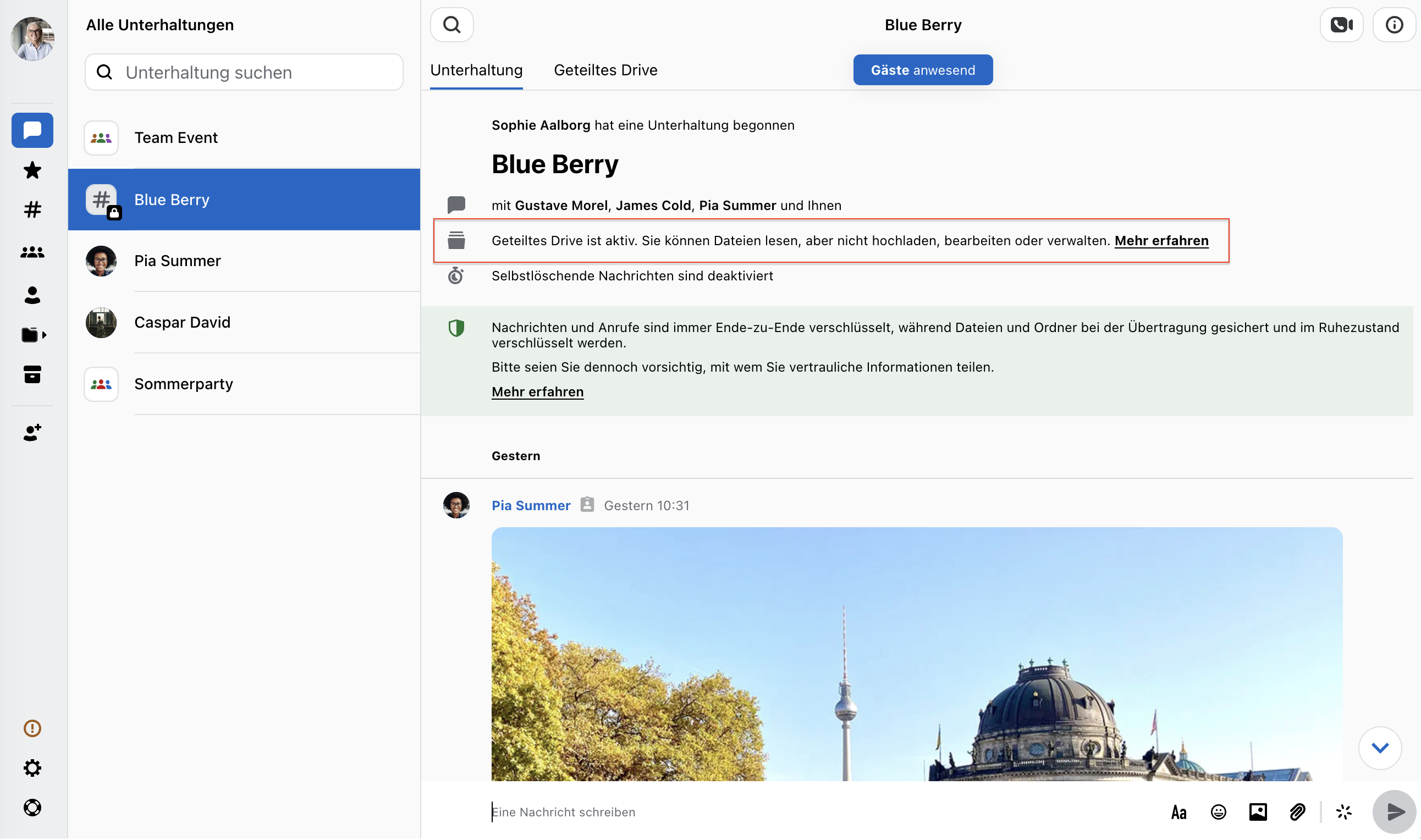This screenshot has width=1421, height=840.
Task: Open the Caspar David conversation
Action: [x=244, y=323]
